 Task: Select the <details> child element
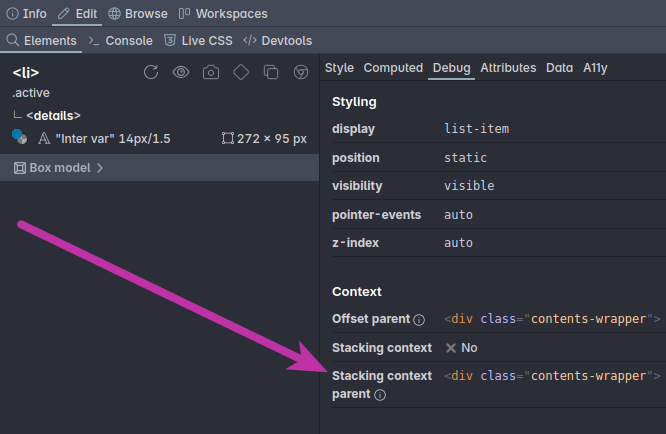pyautogui.click(x=53, y=116)
